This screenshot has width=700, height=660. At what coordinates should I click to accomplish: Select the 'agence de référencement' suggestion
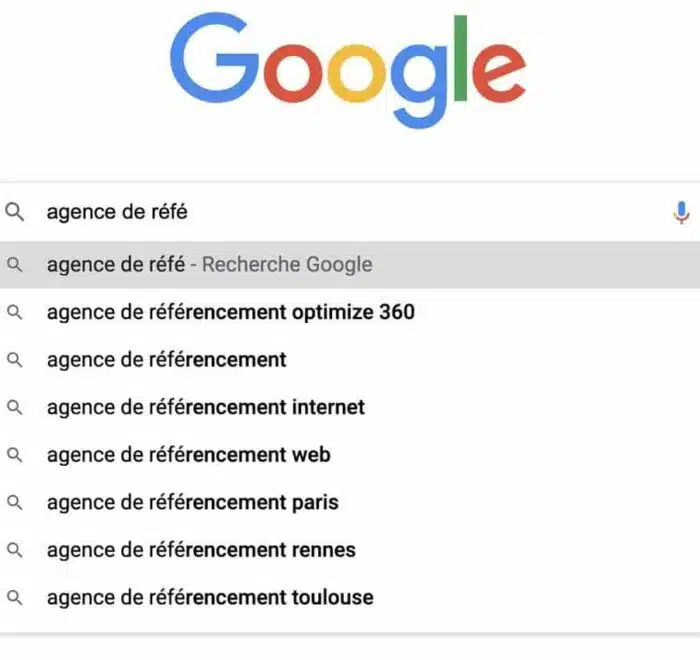point(166,360)
